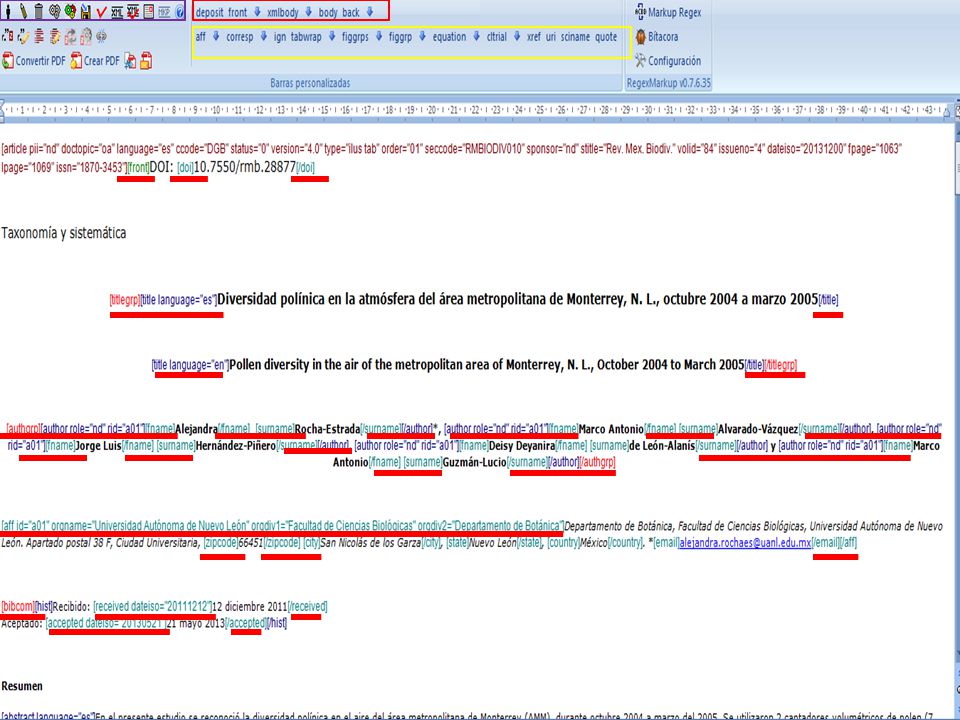Screen dimensions: 960x720
Task: Expand the arrow after the xmlbody tag
Action: [x=309, y=12]
